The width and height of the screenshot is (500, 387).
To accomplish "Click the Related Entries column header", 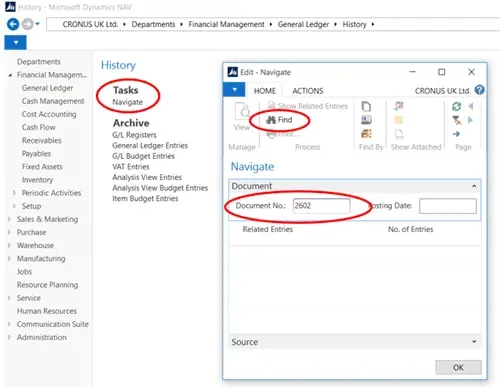I will (x=268, y=229).
